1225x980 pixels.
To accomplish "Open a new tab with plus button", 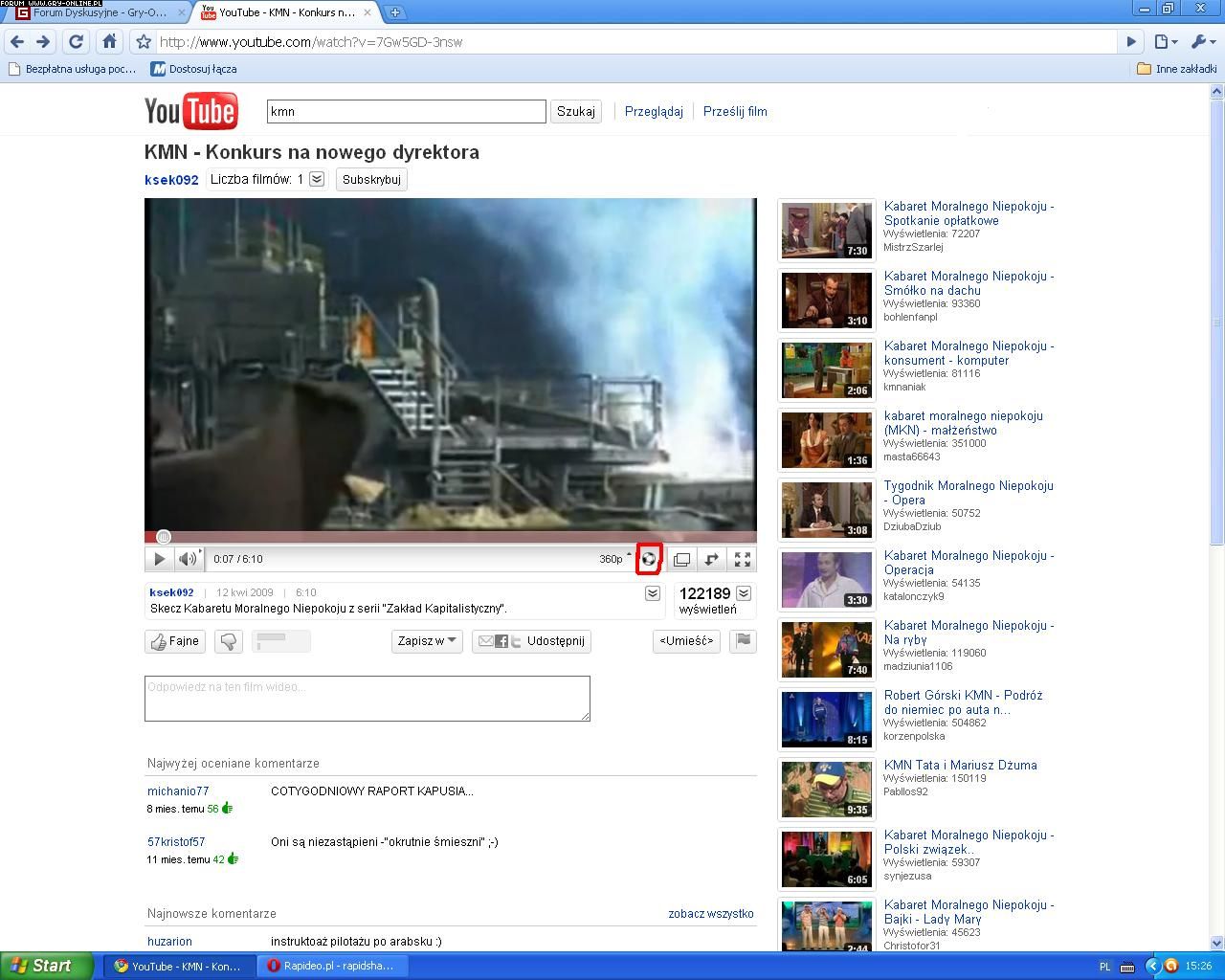I will [394, 12].
